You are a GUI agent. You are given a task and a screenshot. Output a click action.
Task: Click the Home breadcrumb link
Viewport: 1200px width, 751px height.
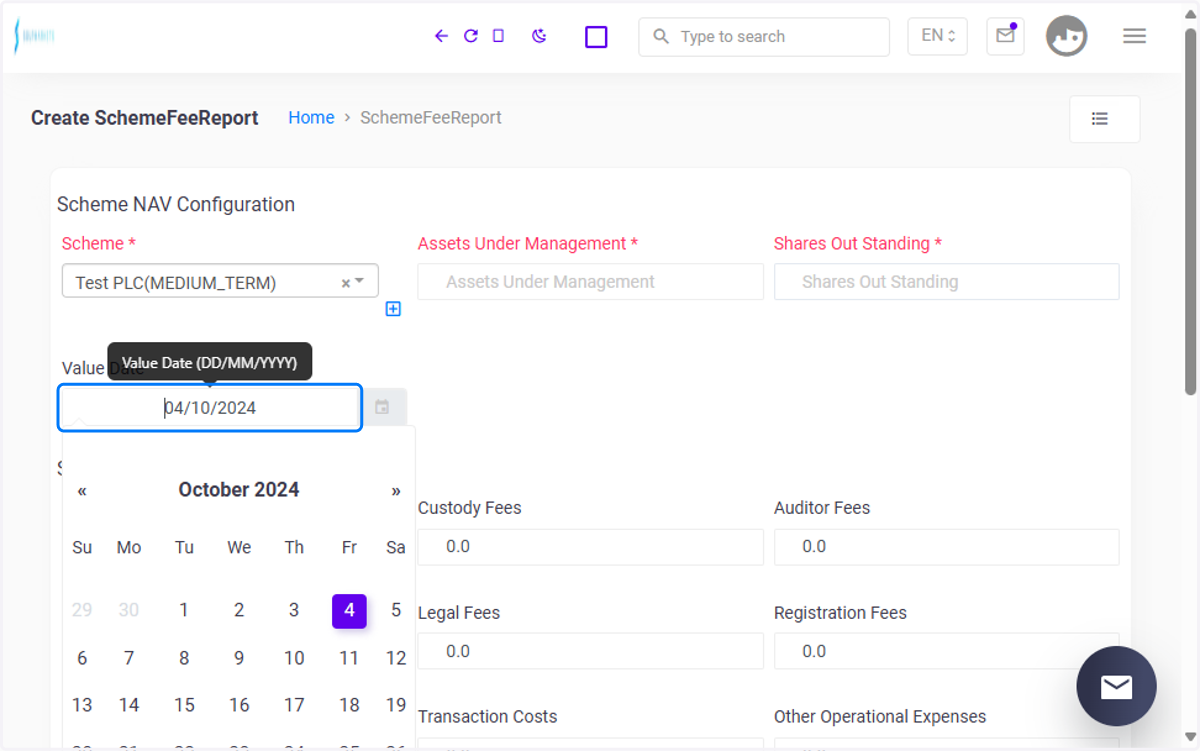(311, 118)
